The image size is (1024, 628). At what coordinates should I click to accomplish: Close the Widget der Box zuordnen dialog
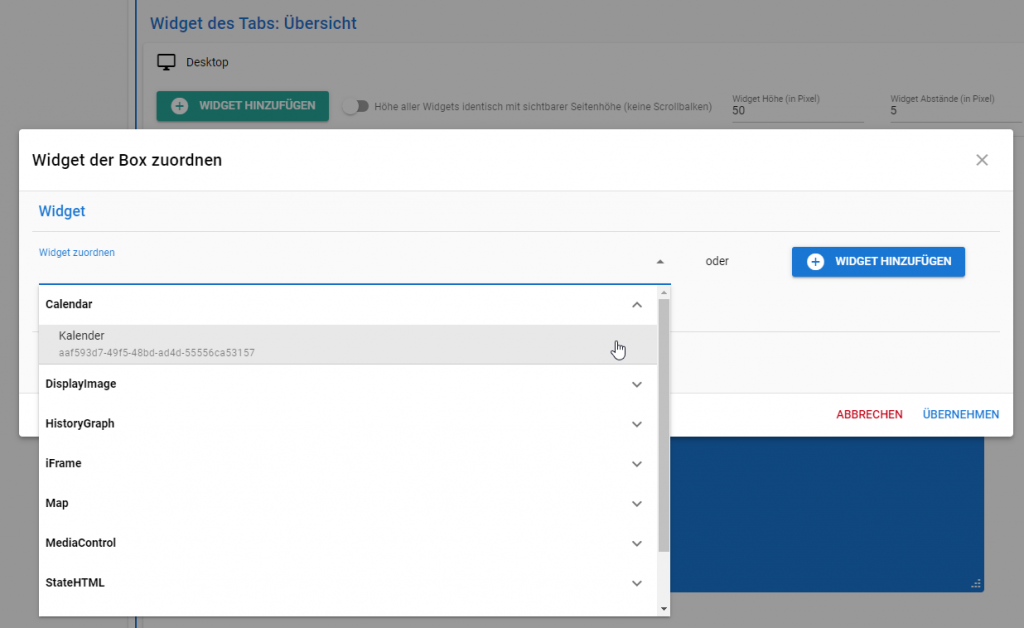(x=981, y=160)
